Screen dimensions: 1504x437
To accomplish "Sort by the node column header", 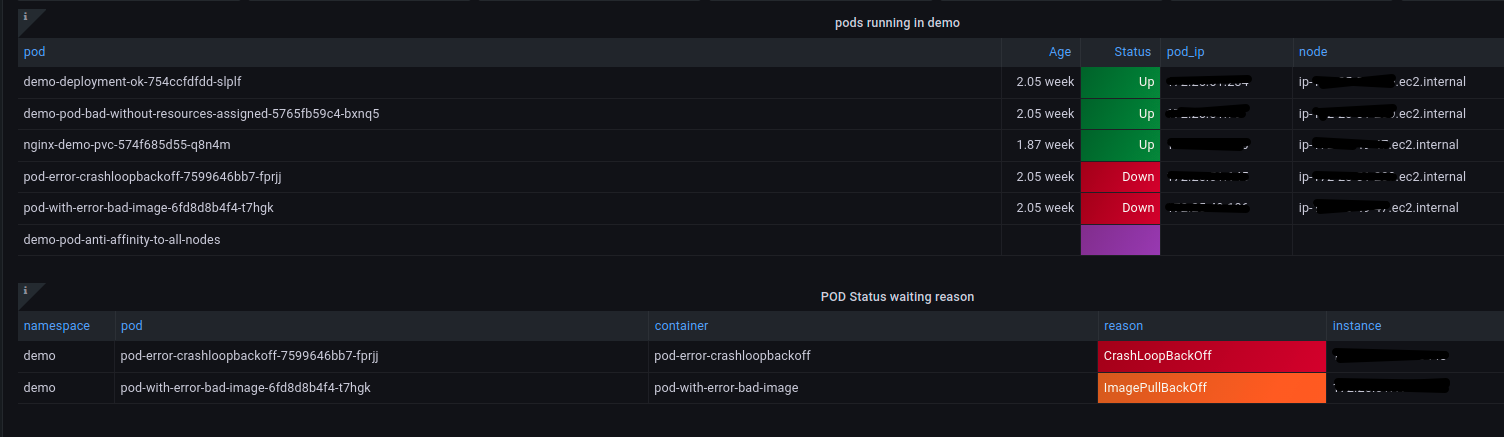I will [x=1313, y=52].
